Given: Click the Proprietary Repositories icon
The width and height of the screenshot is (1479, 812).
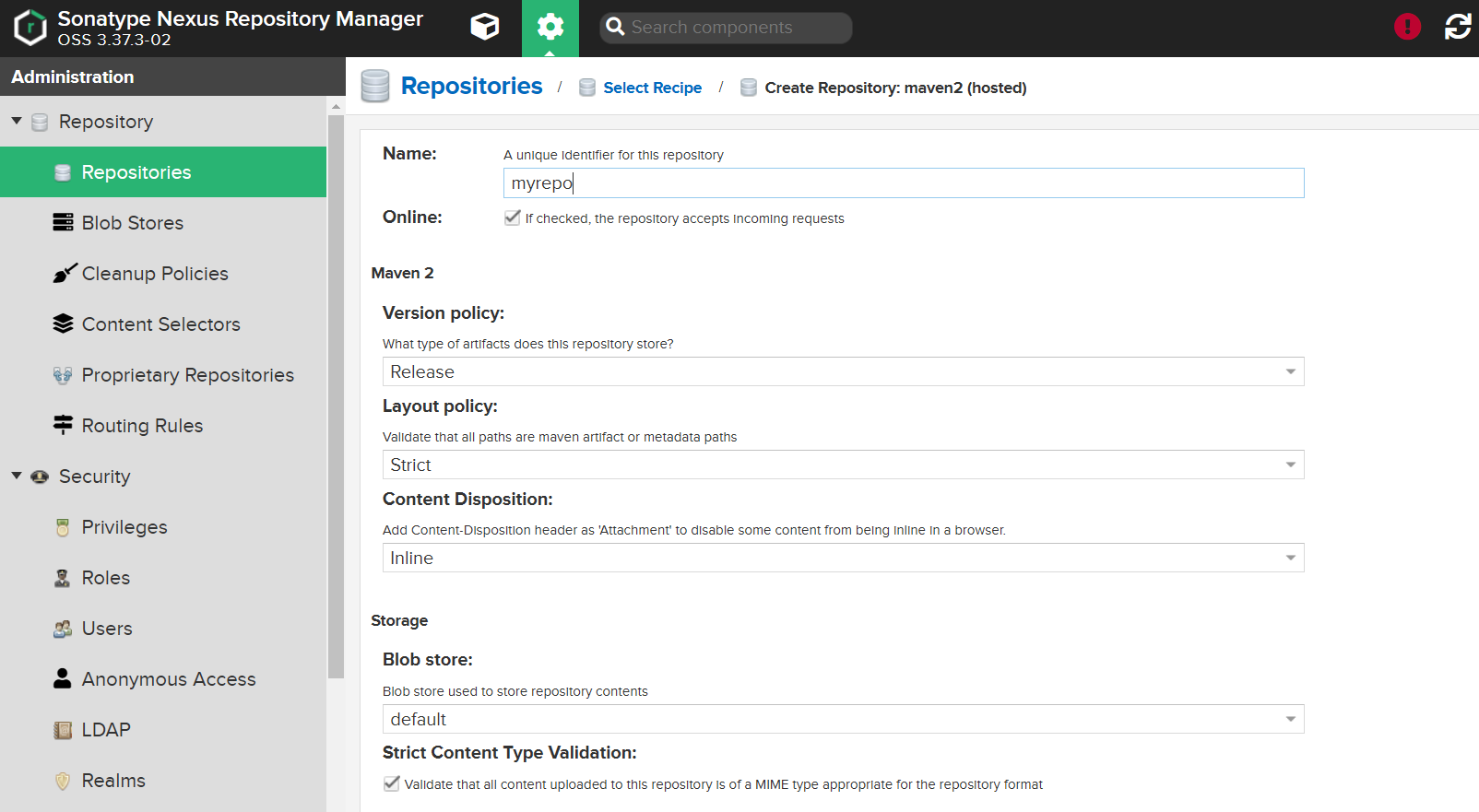Looking at the screenshot, I should coord(63,375).
